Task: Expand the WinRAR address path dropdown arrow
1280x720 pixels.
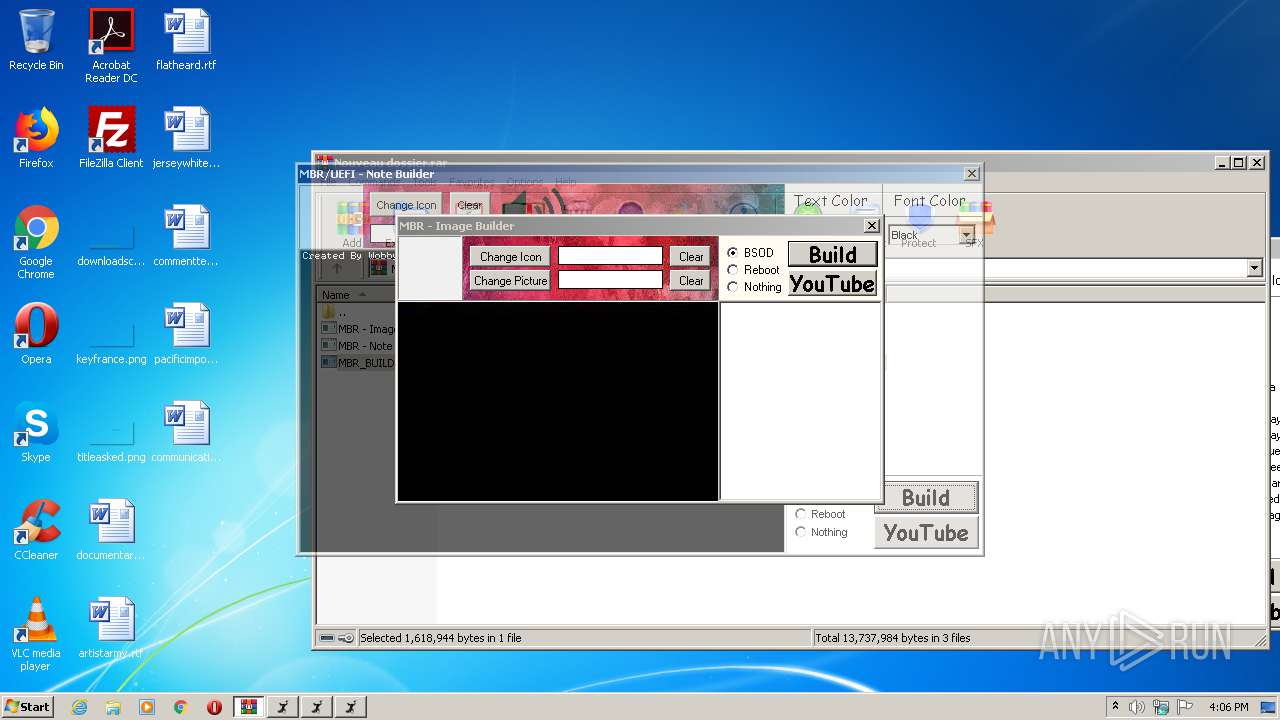Action: (1254, 268)
